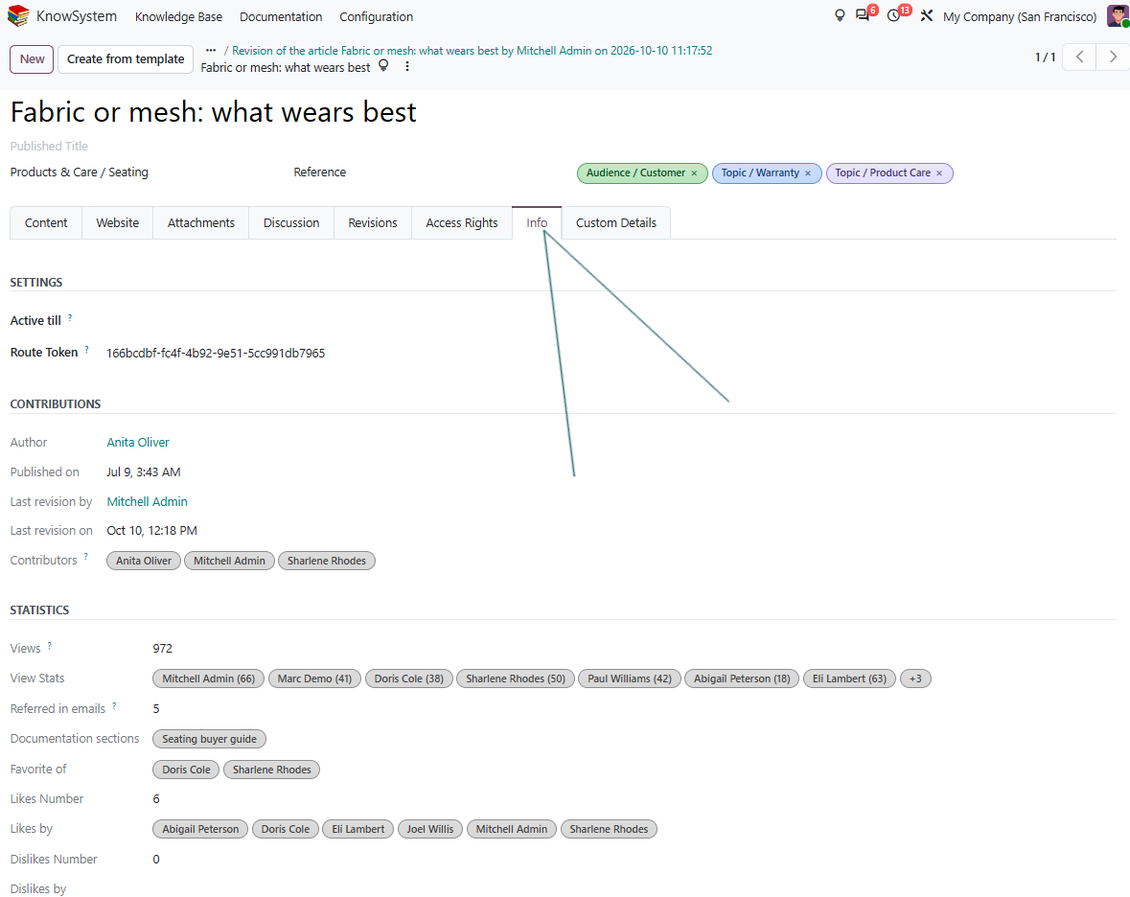Open the lightbulb icon in the top bar
The width and height of the screenshot is (1130, 897).
point(840,16)
